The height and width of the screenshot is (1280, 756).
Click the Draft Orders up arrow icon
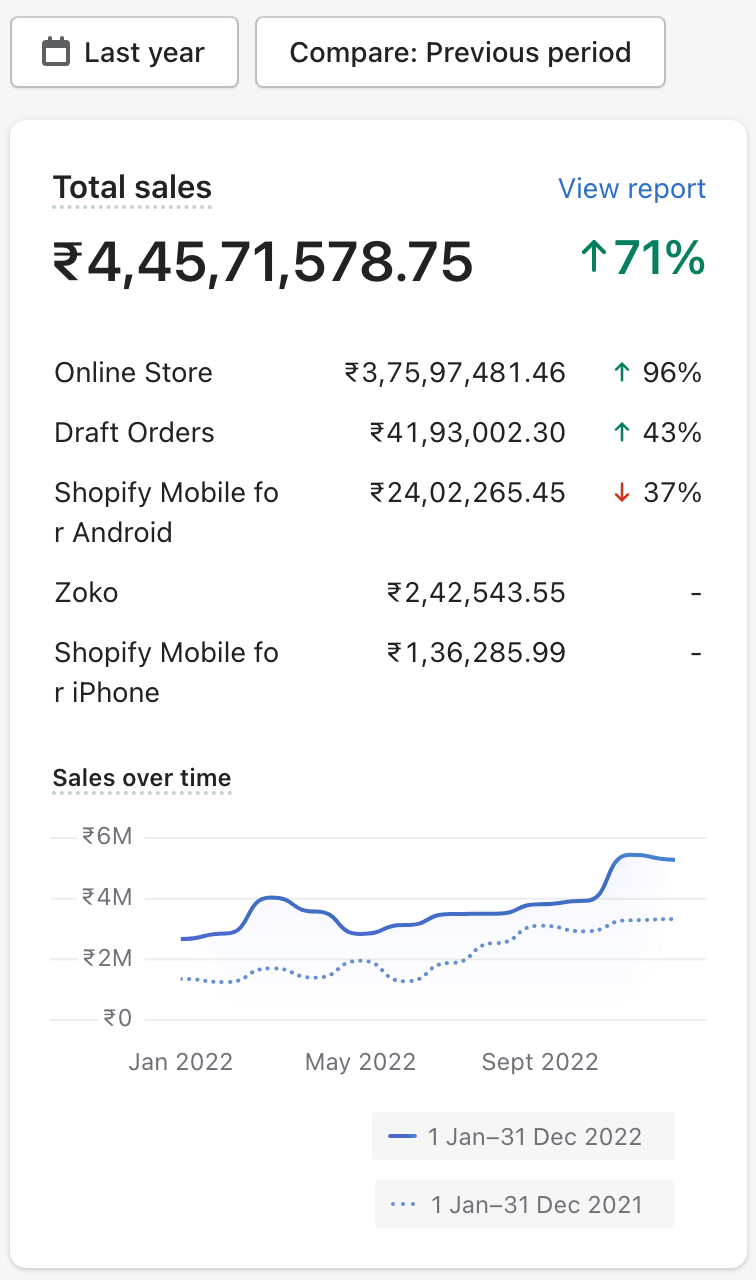point(621,433)
